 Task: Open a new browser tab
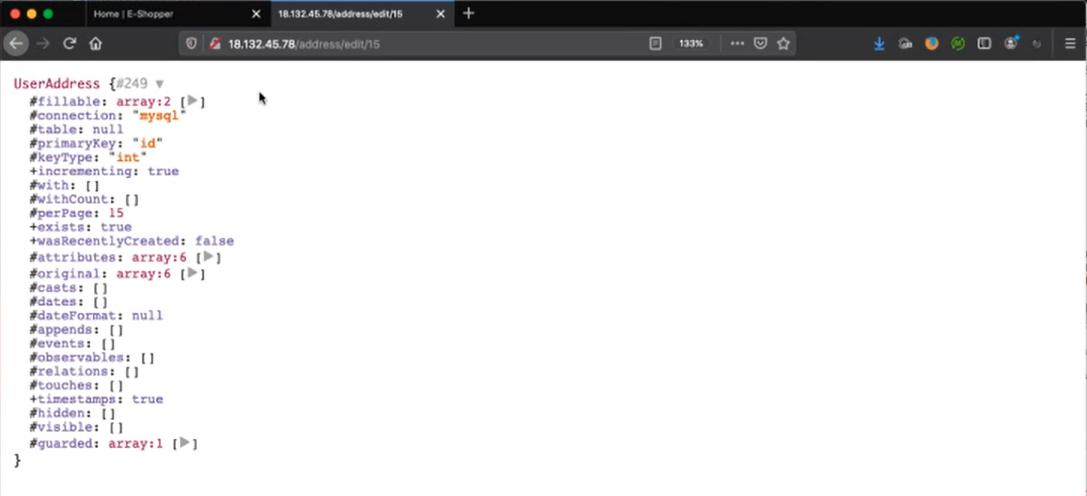pos(469,14)
